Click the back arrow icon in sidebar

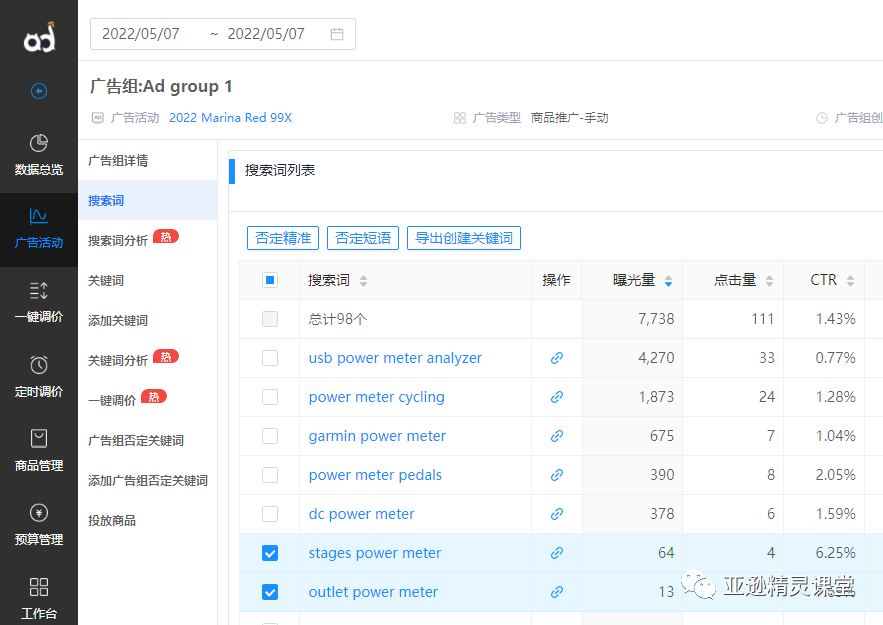click(x=39, y=91)
